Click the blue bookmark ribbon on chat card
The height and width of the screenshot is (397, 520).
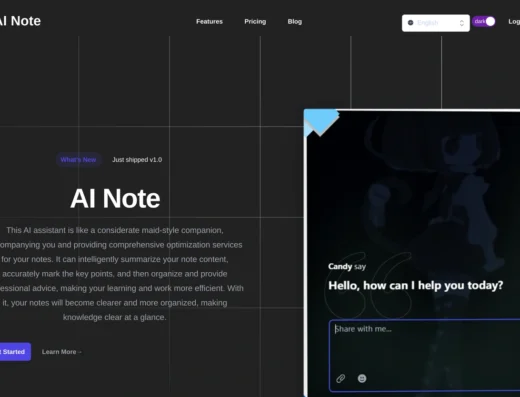tap(321, 123)
